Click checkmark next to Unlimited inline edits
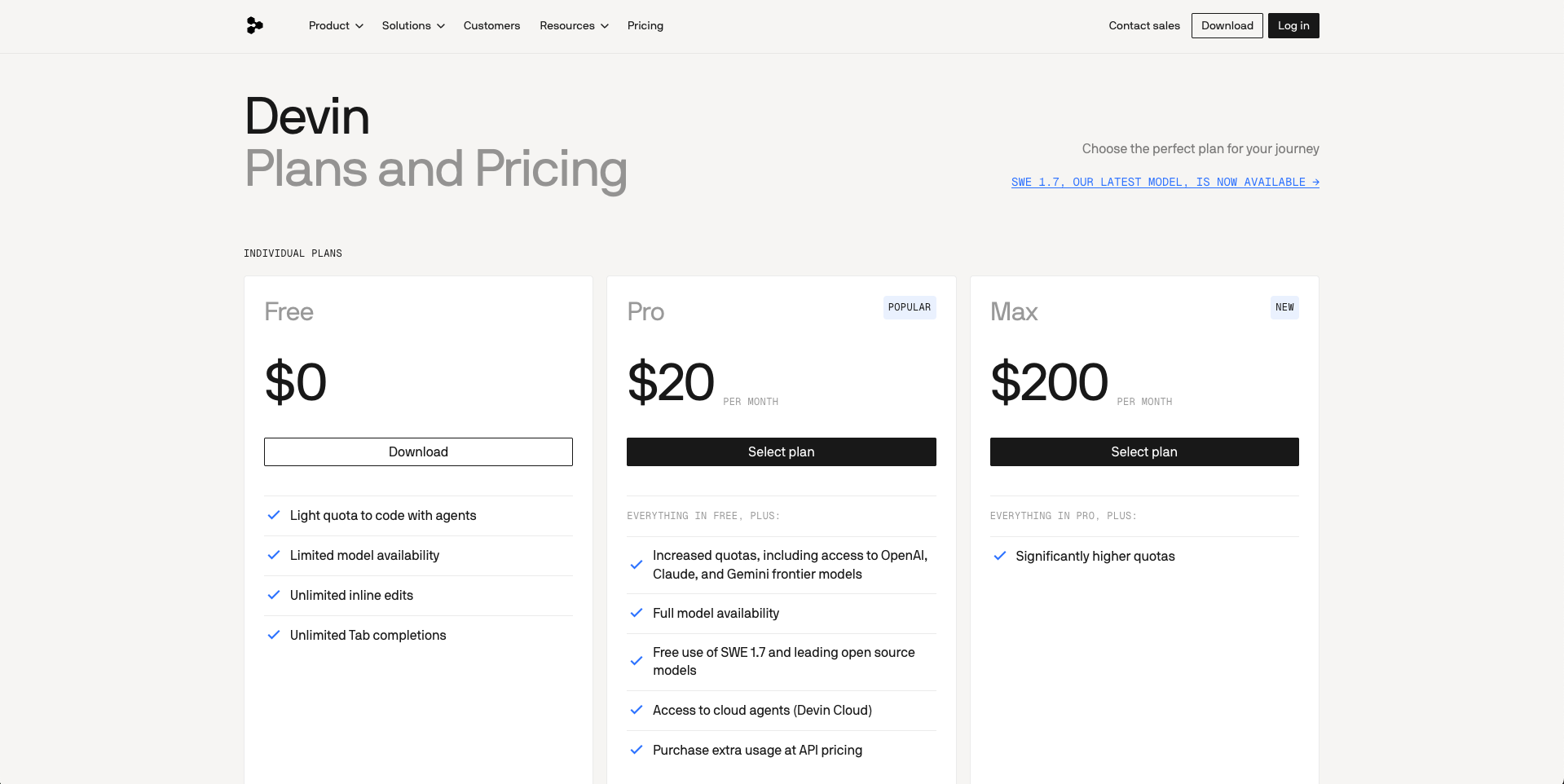This screenshot has width=1564, height=784. [274, 595]
